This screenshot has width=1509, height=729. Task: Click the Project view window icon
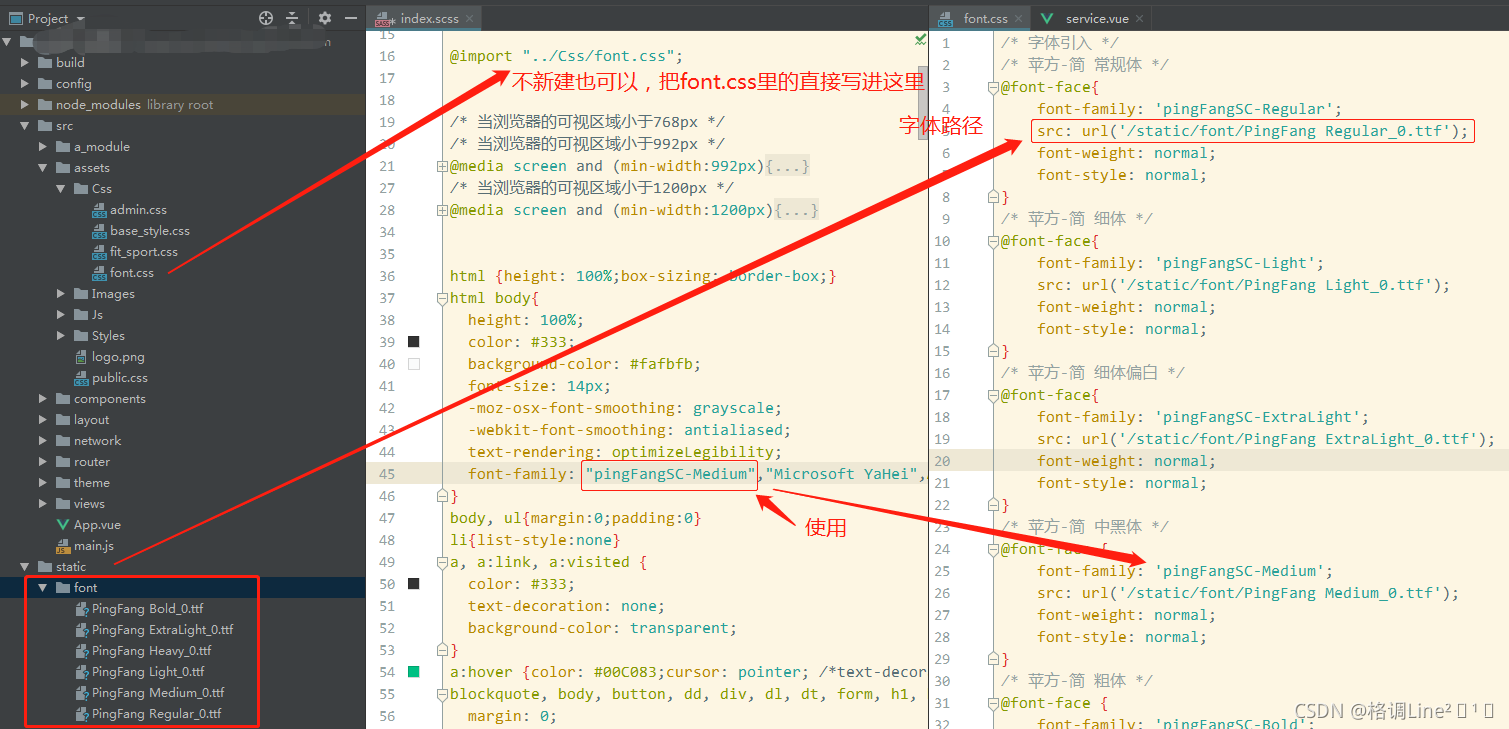15,18
